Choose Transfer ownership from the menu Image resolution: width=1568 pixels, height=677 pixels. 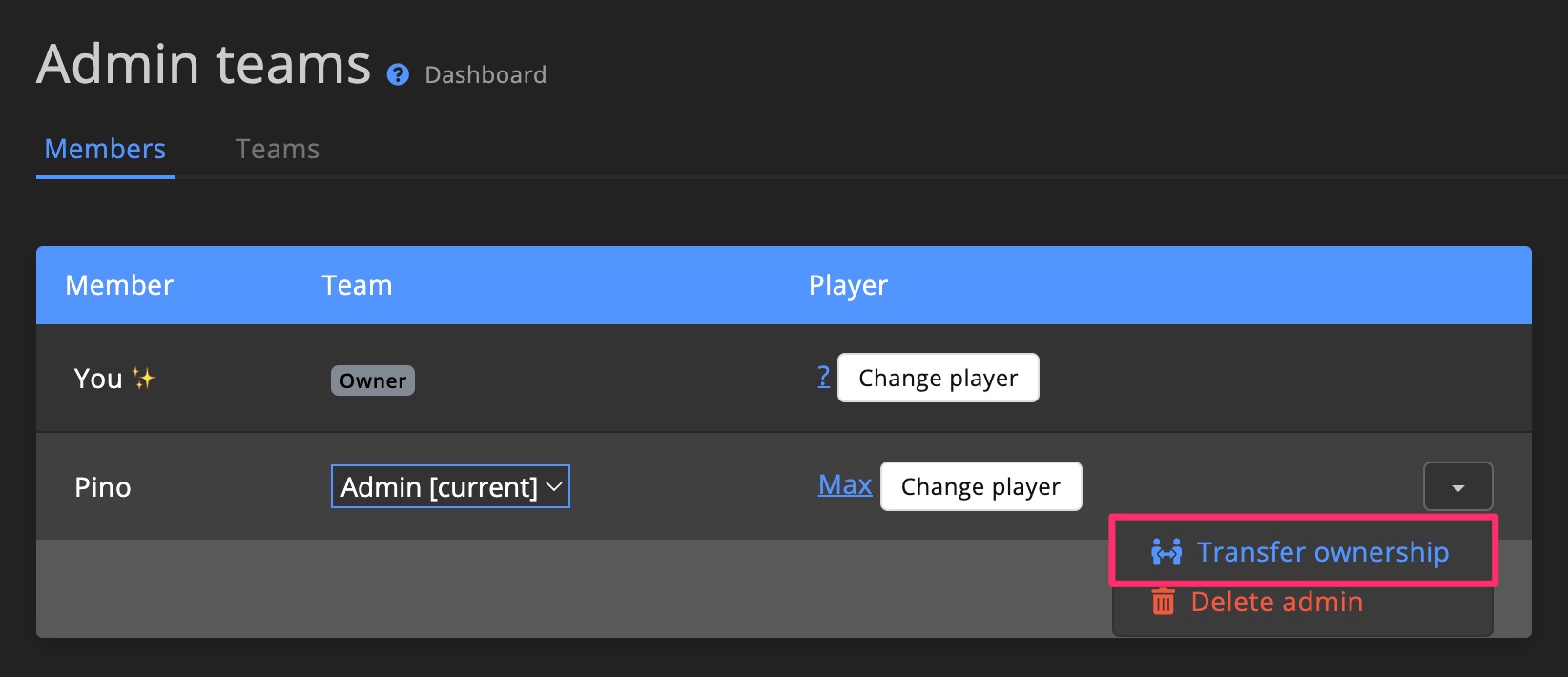point(1324,552)
